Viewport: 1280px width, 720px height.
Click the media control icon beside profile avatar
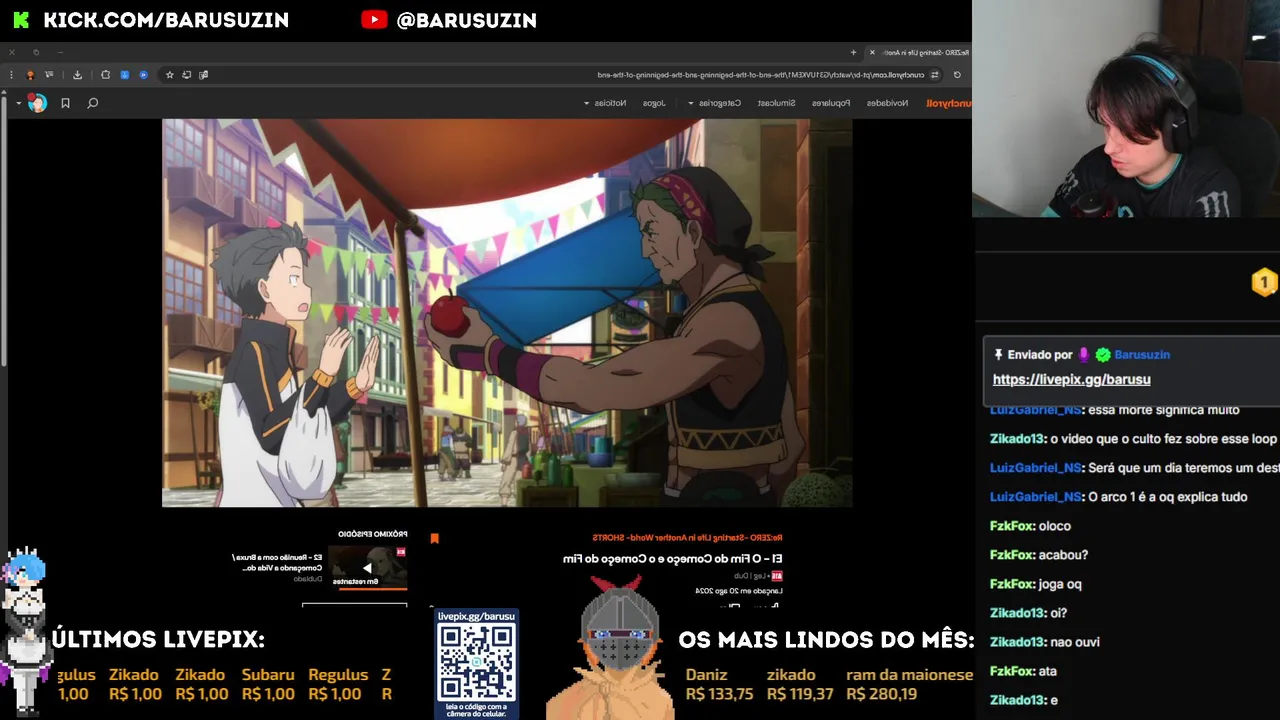[49, 74]
